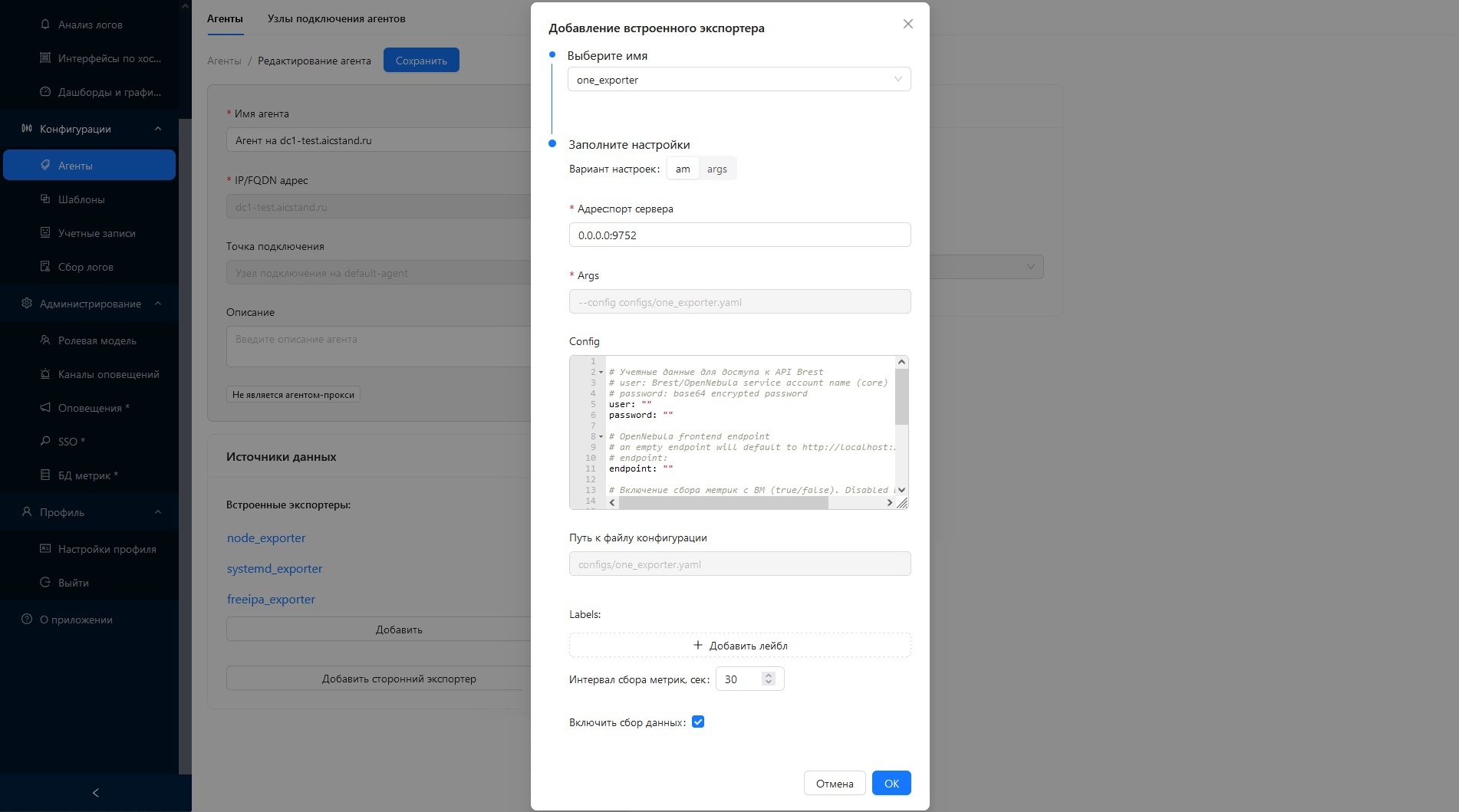
Task: Click the Config editor scroll-down arrow
Action: tap(902, 490)
